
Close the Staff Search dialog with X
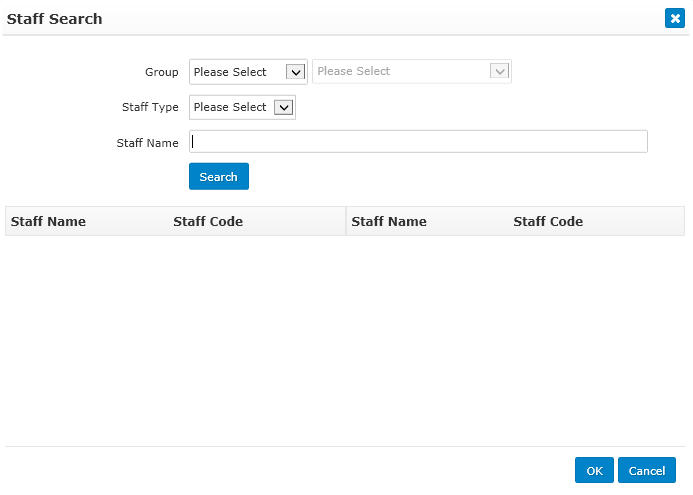[674, 18]
